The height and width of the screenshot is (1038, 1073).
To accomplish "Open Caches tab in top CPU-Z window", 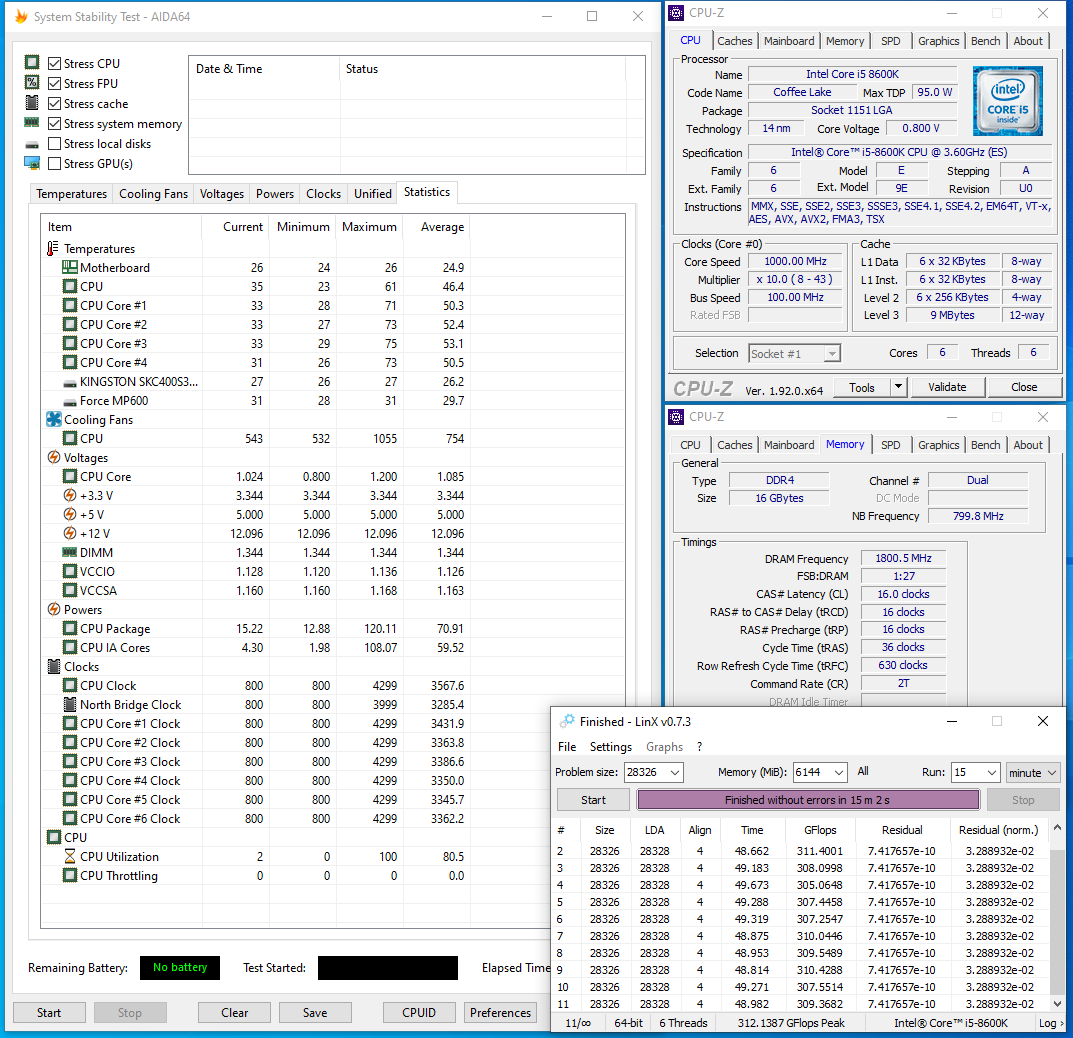I will (x=734, y=41).
